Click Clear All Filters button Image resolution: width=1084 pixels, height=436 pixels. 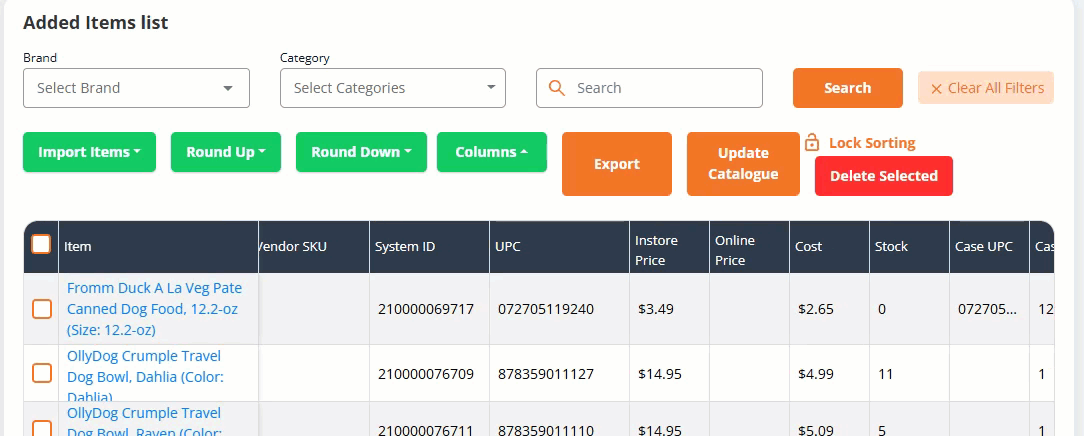(986, 88)
